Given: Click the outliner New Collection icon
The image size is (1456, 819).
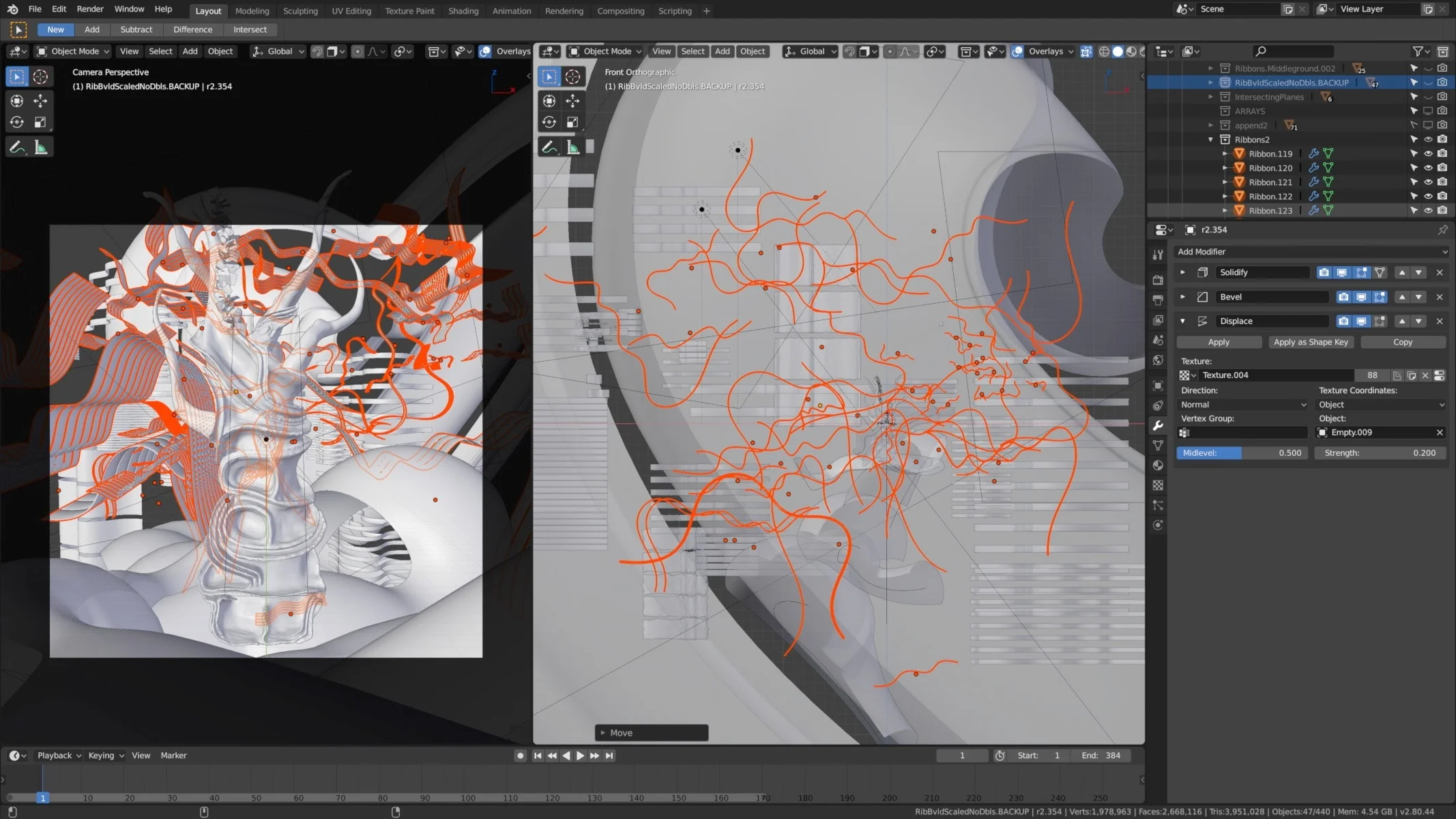Looking at the screenshot, I should (x=1442, y=51).
